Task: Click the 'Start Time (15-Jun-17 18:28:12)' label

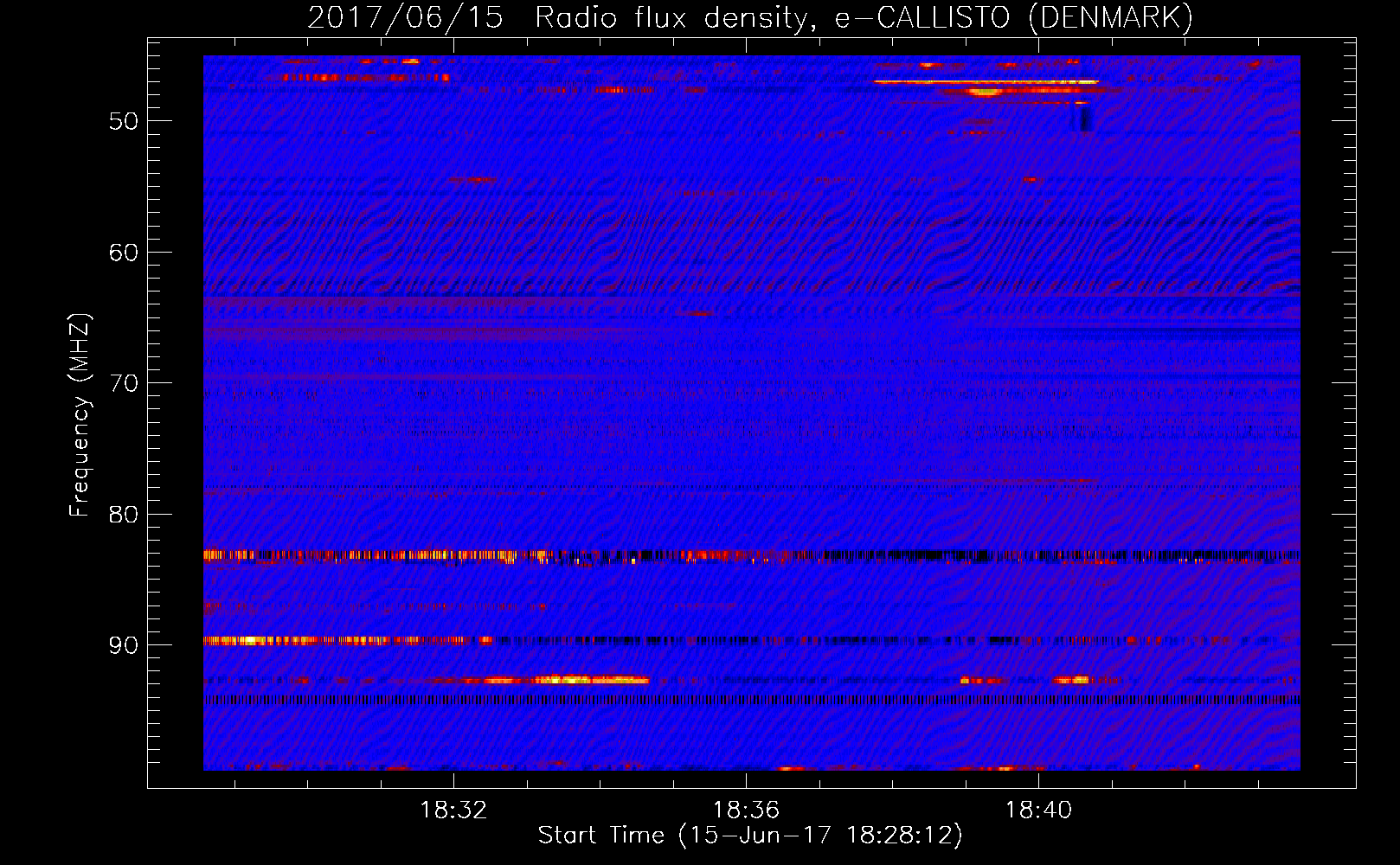Action: [750, 836]
